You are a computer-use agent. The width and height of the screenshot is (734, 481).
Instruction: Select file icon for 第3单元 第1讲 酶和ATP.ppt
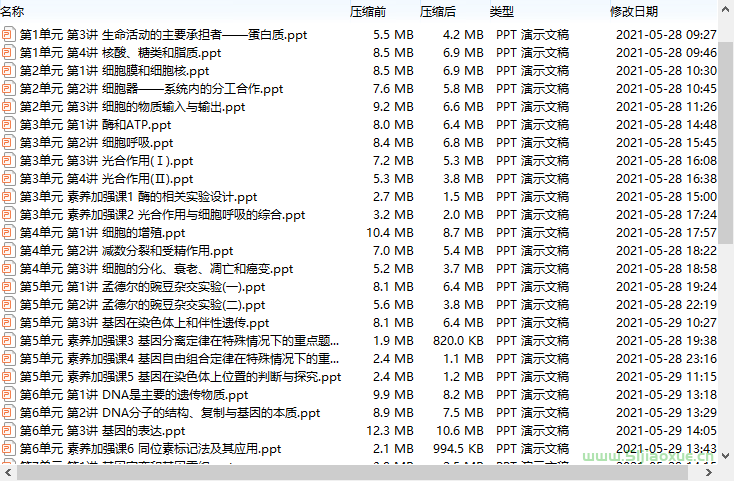(x=8, y=125)
